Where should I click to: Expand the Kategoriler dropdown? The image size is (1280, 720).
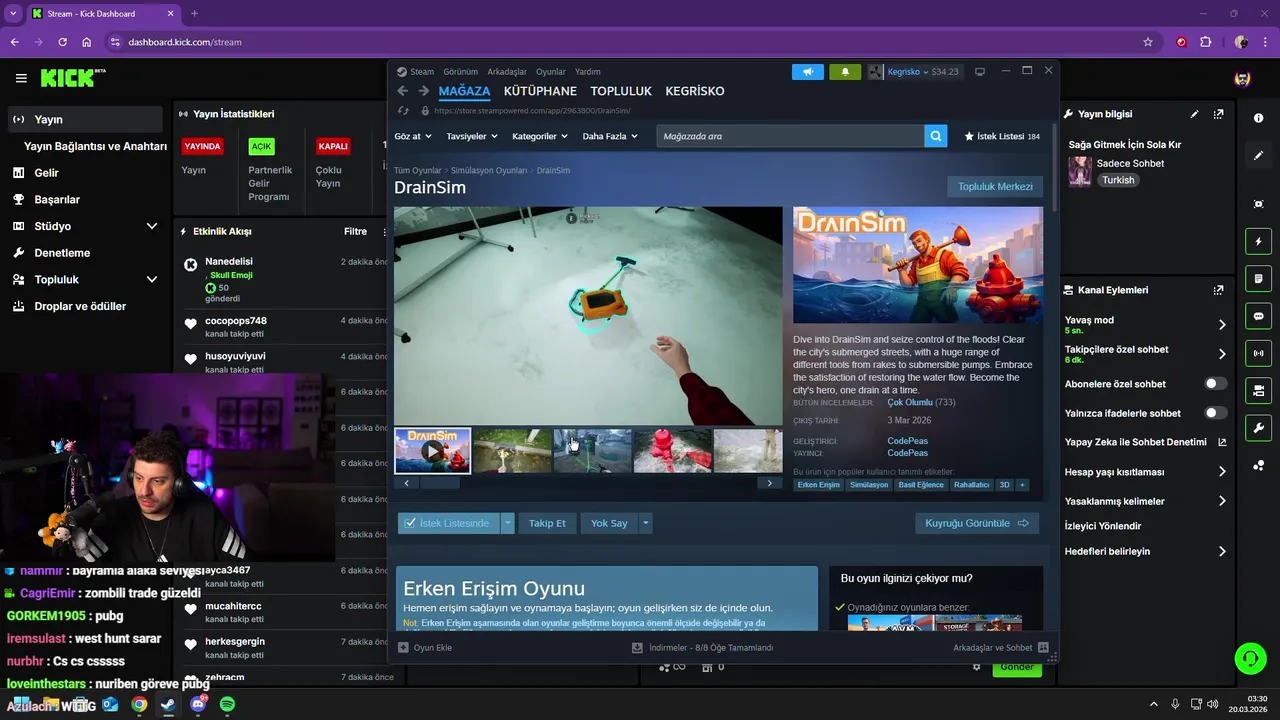tap(540, 136)
